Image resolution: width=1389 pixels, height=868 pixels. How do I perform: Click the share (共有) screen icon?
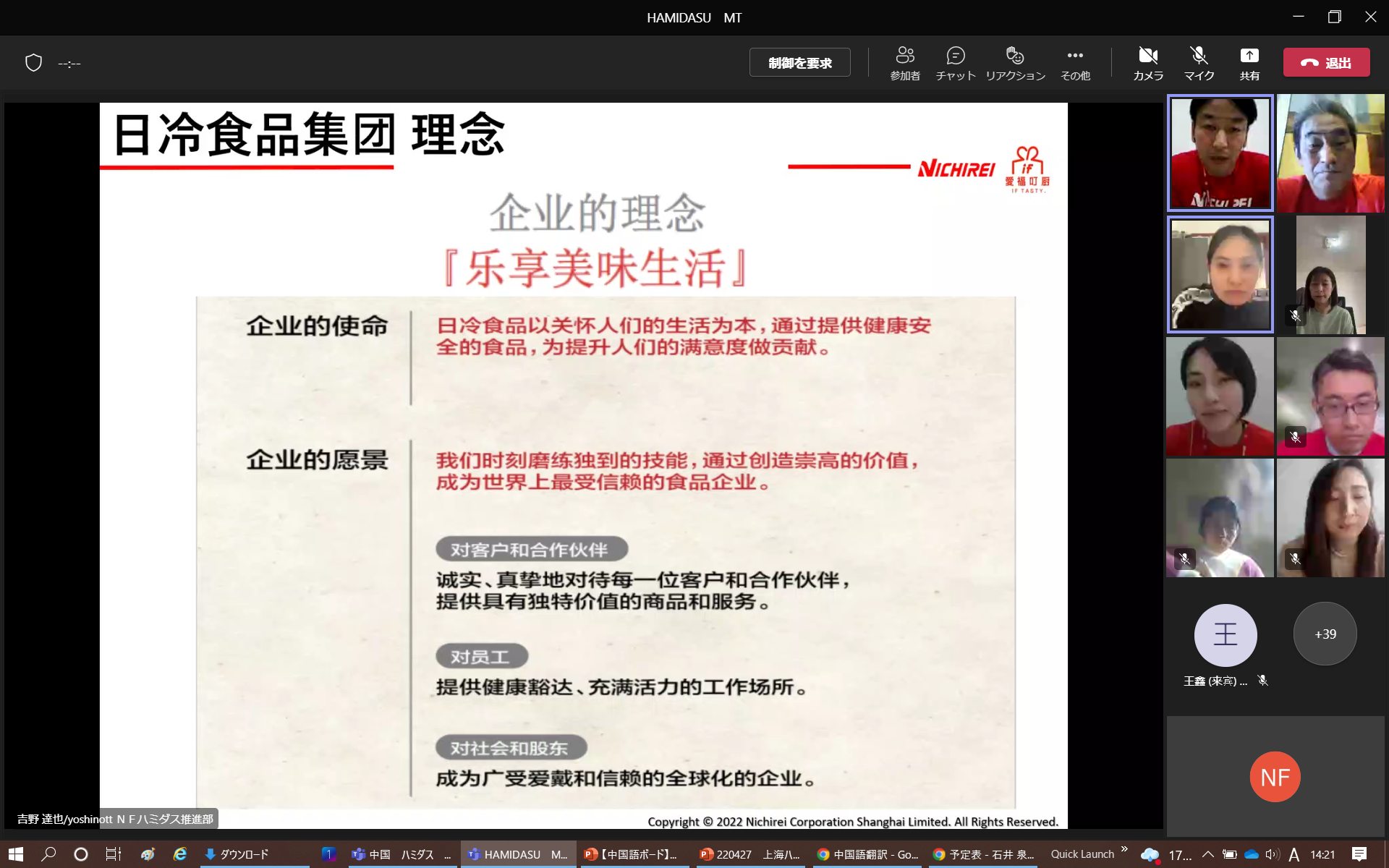click(x=1249, y=63)
